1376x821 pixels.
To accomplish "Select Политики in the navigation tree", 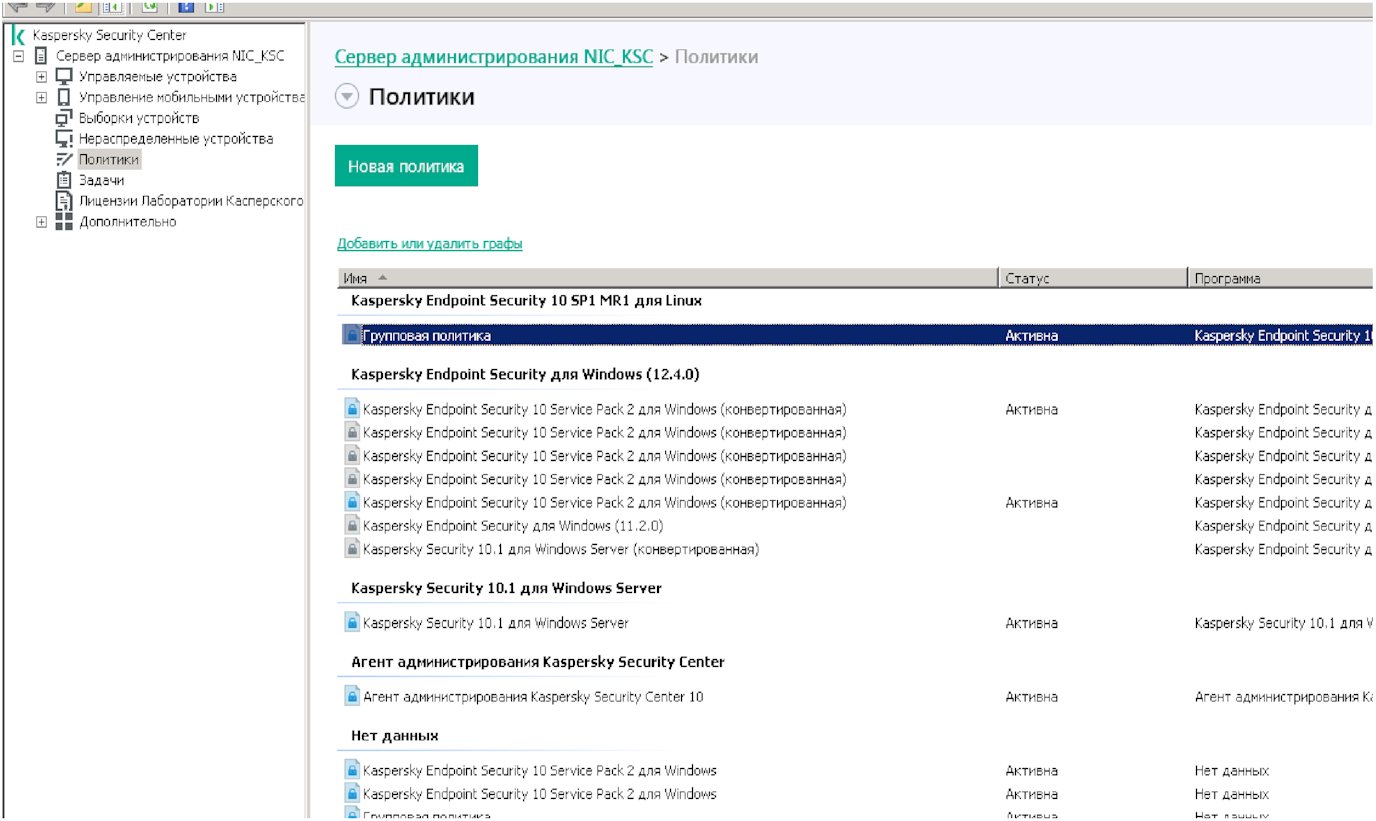I will tap(109, 160).
